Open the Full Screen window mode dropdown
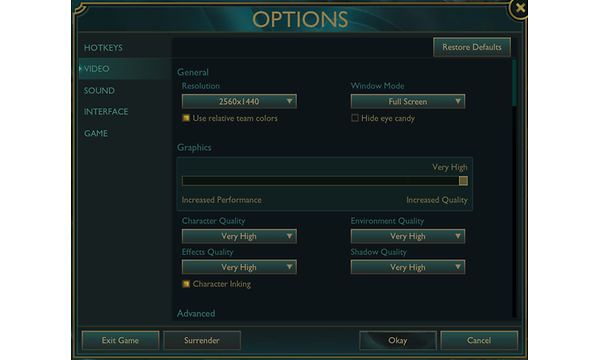This screenshot has width=600, height=360. (408, 101)
